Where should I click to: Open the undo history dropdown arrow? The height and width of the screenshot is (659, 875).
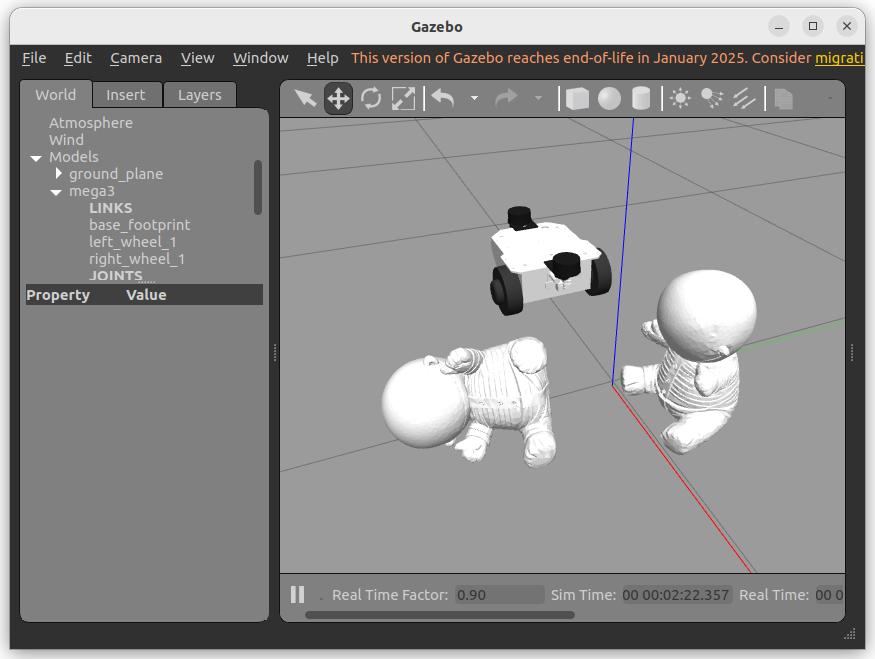tap(474, 98)
